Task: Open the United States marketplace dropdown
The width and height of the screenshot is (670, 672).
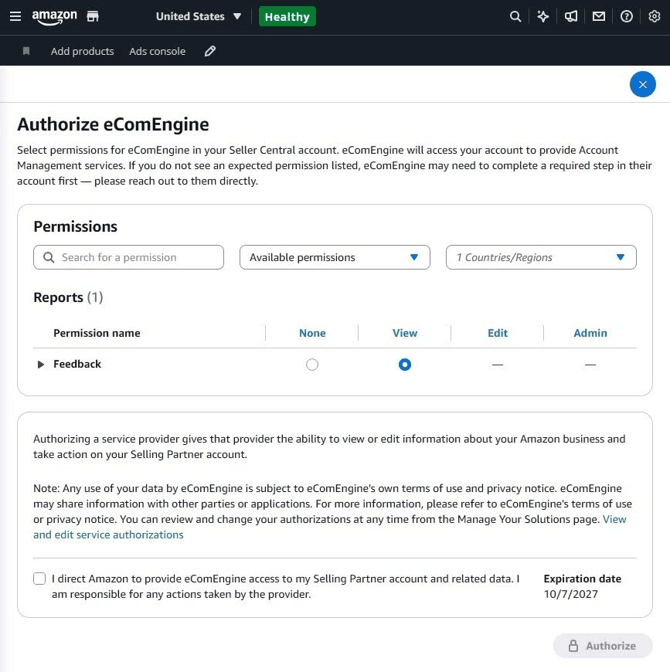Action: point(198,16)
